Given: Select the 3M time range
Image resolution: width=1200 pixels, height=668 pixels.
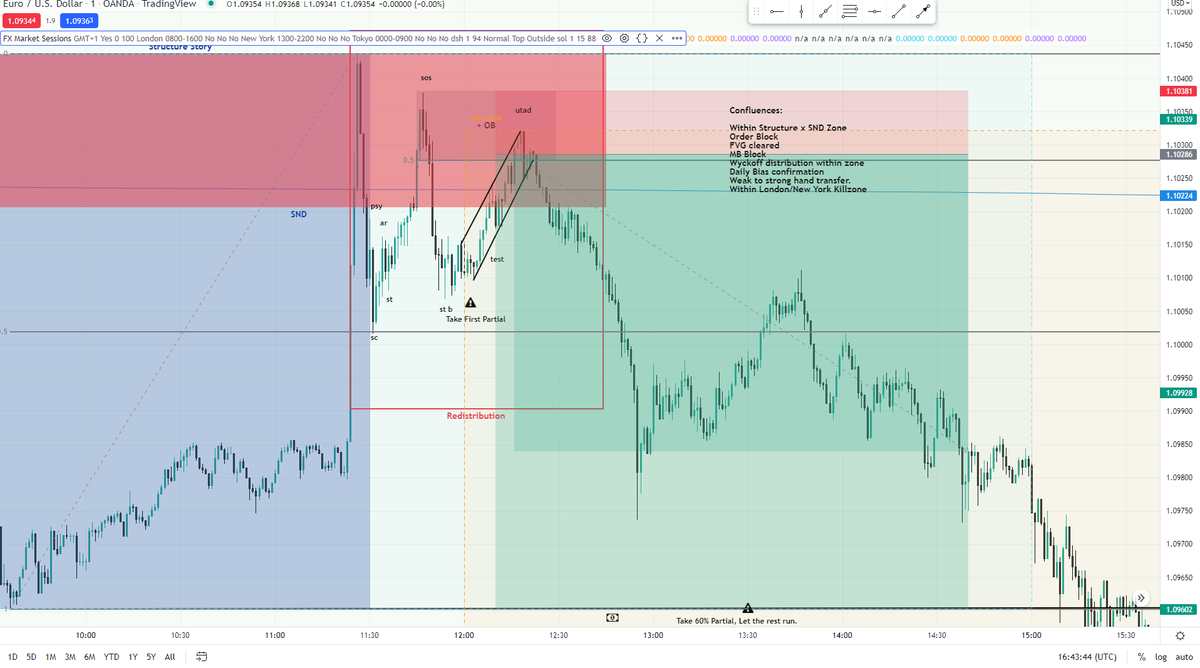Looking at the screenshot, I should pyautogui.click(x=70, y=657).
